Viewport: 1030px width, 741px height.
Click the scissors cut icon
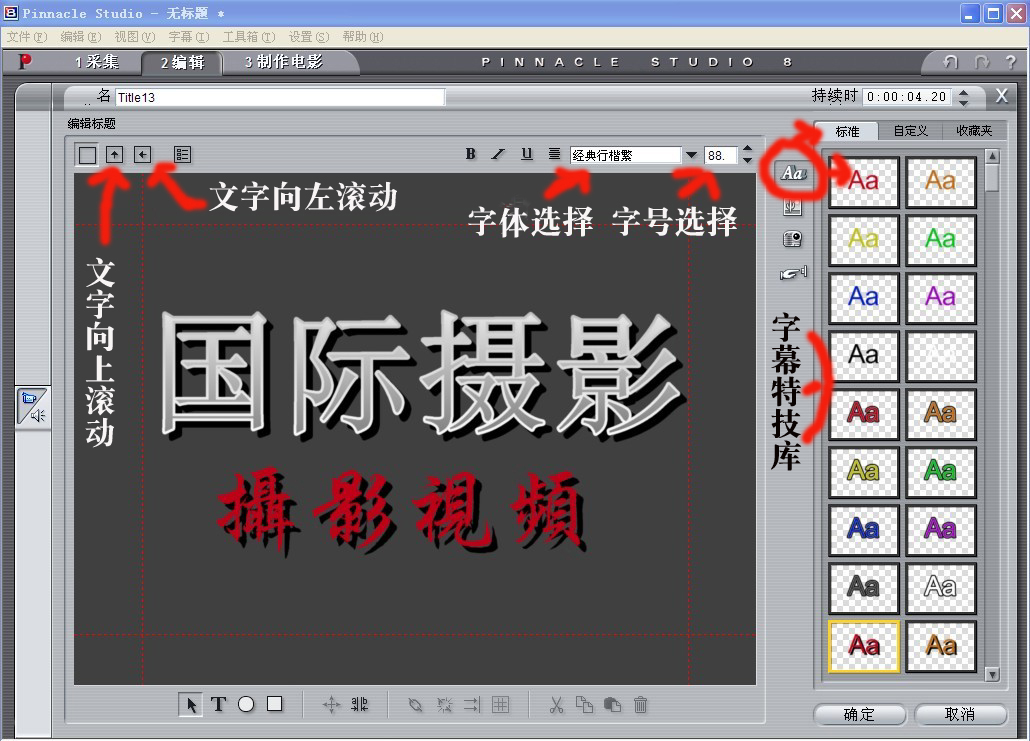tap(557, 705)
